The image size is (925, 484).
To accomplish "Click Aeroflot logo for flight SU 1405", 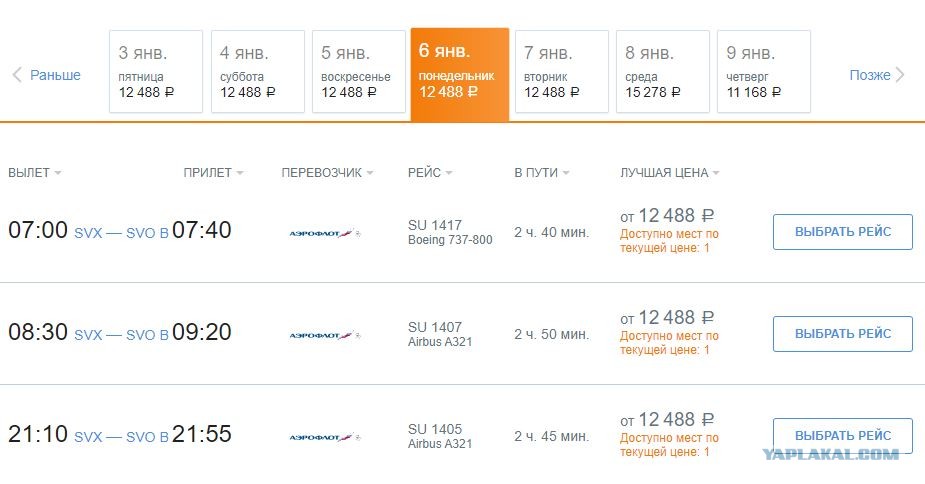I will [x=324, y=437].
